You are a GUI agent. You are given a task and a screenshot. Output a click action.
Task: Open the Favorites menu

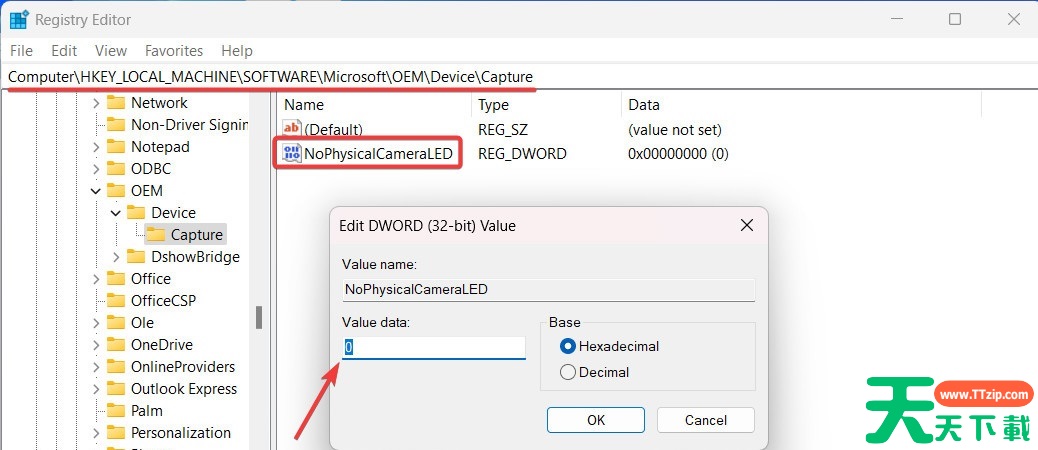click(174, 51)
